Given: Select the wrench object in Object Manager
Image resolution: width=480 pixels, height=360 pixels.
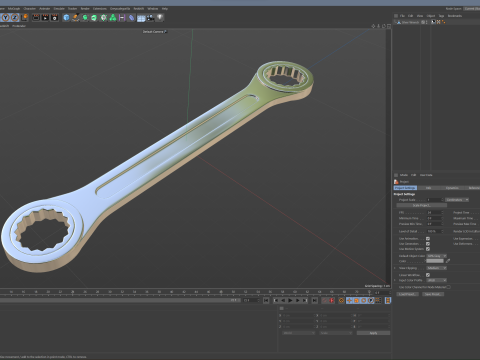Looking at the screenshot, I should 410,22.
